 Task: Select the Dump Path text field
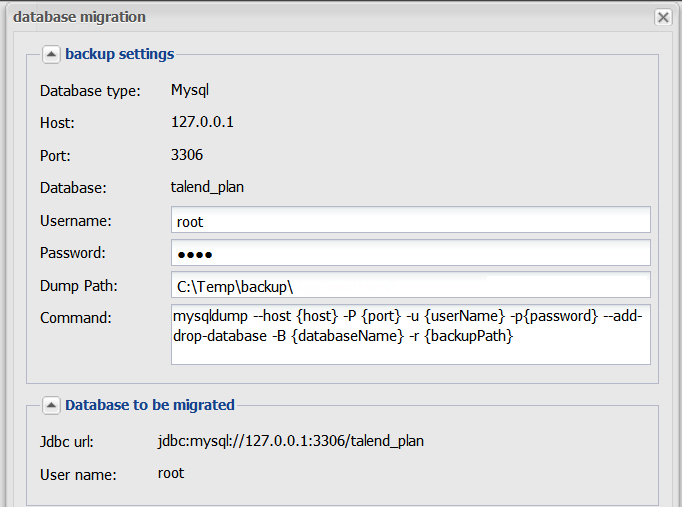click(x=410, y=285)
